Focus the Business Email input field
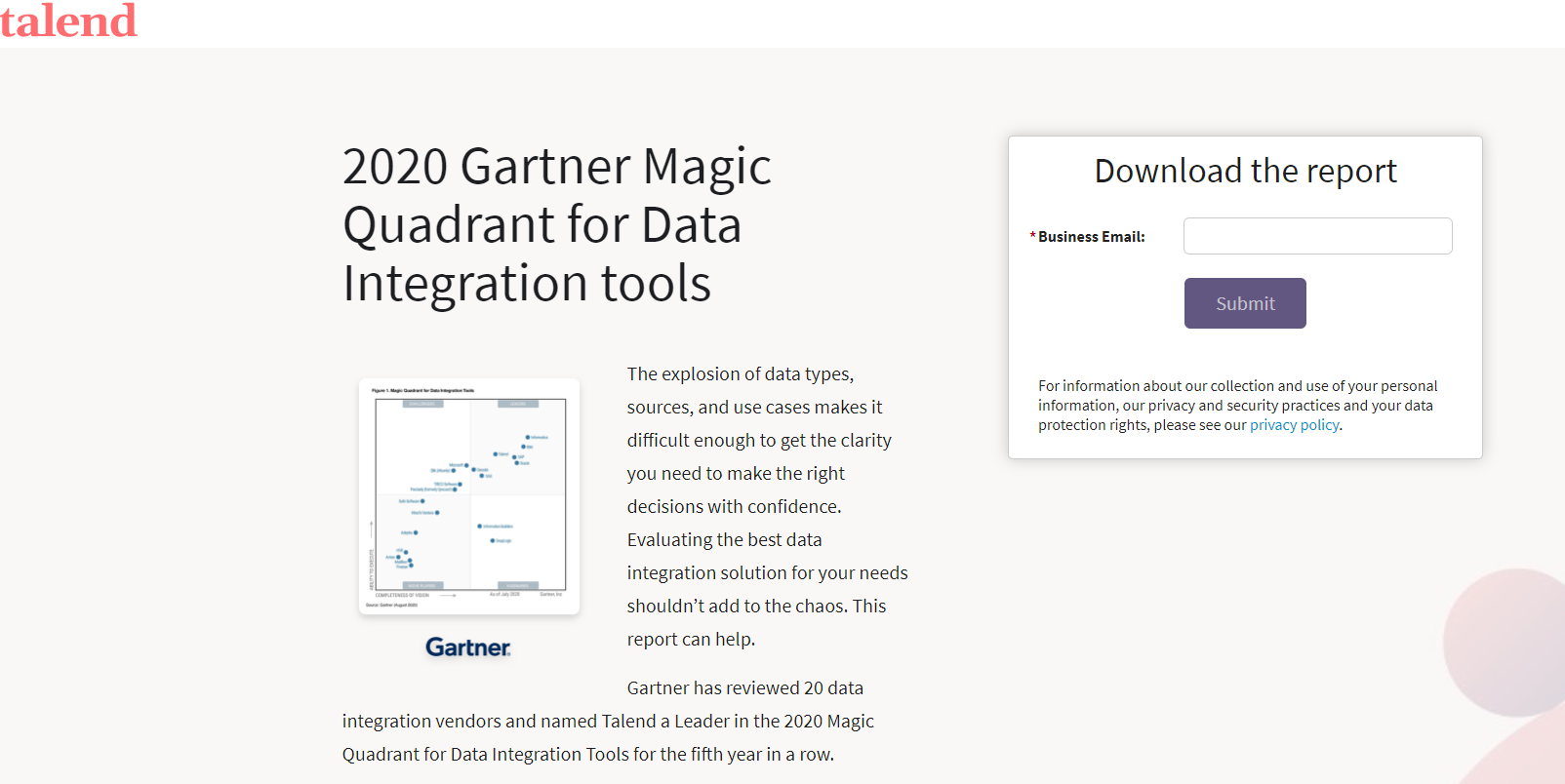The height and width of the screenshot is (784, 1565). [x=1317, y=236]
